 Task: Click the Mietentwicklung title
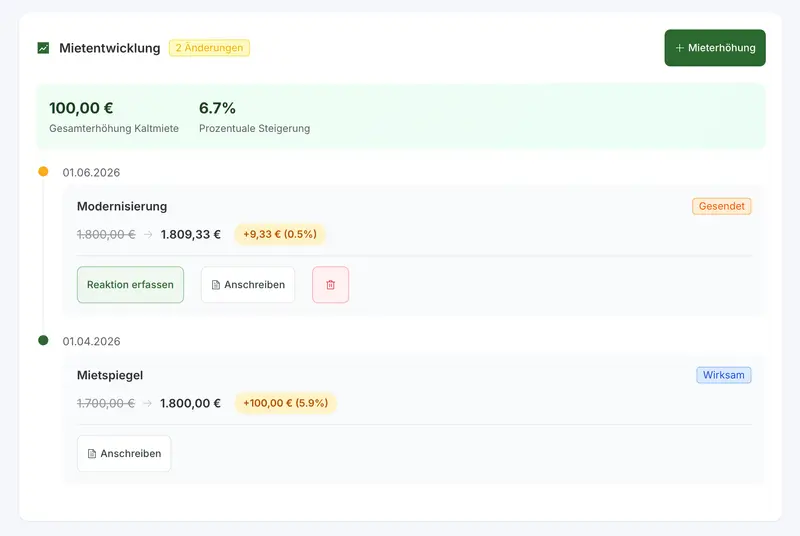coord(110,48)
